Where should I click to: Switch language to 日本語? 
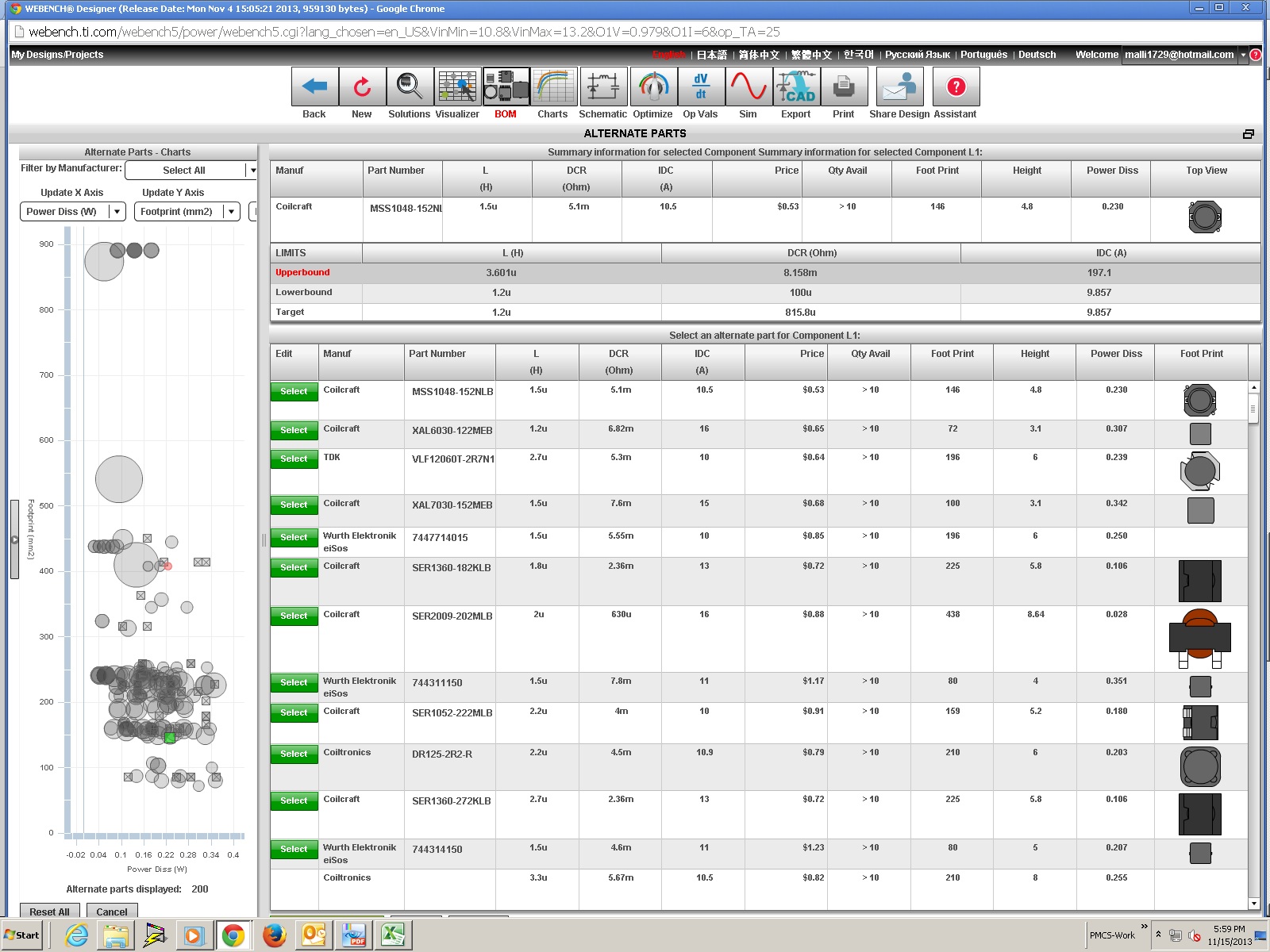click(x=712, y=55)
